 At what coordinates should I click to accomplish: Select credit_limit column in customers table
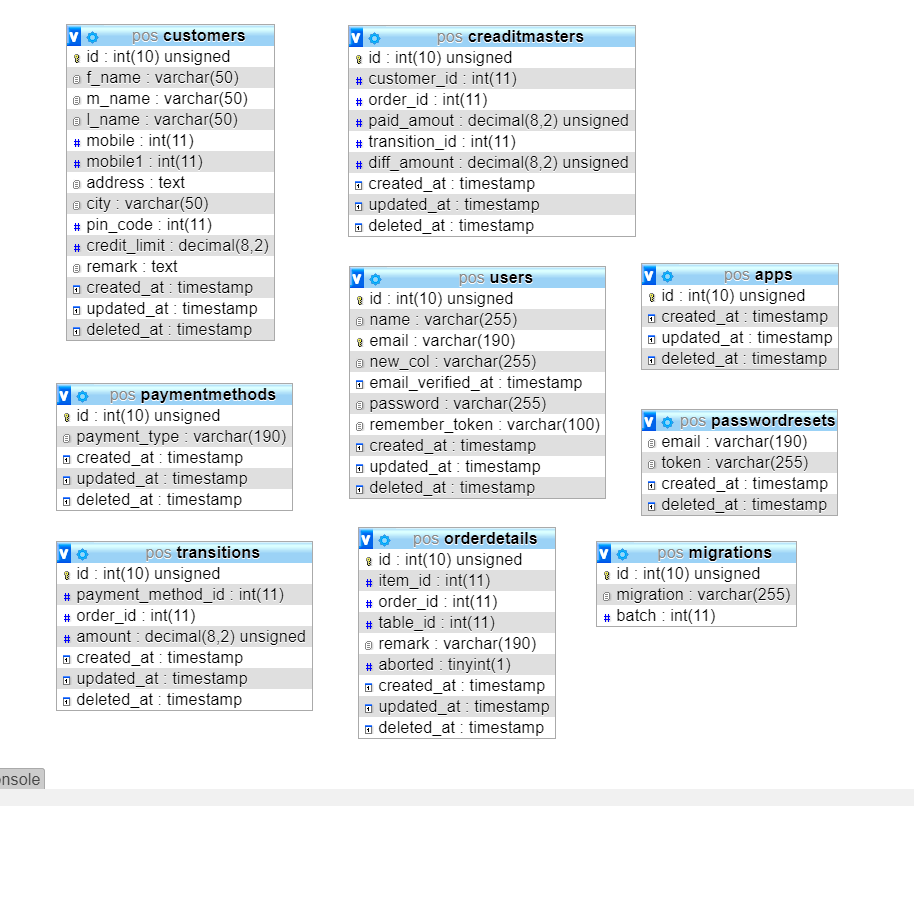click(x=177, y=246)
